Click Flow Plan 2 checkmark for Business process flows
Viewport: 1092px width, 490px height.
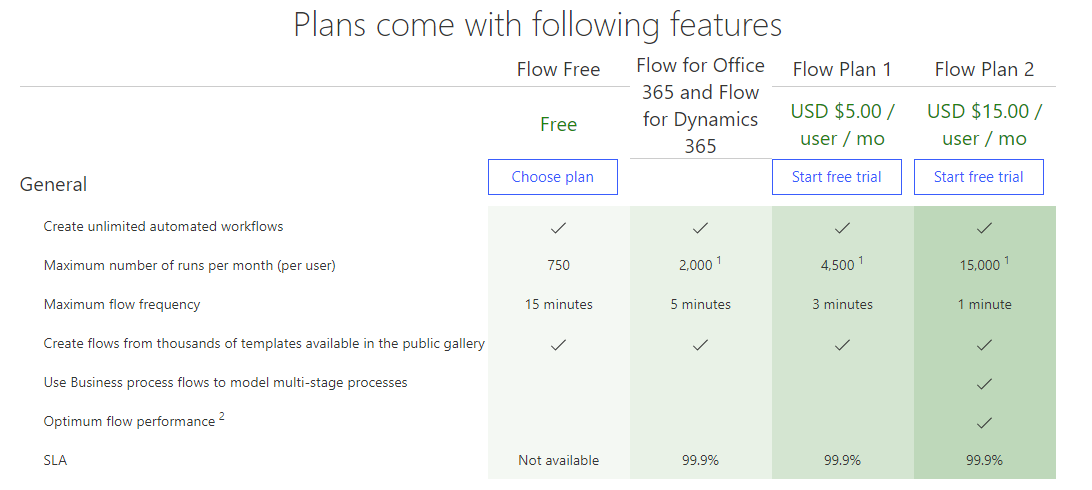(x=984, y=383)
